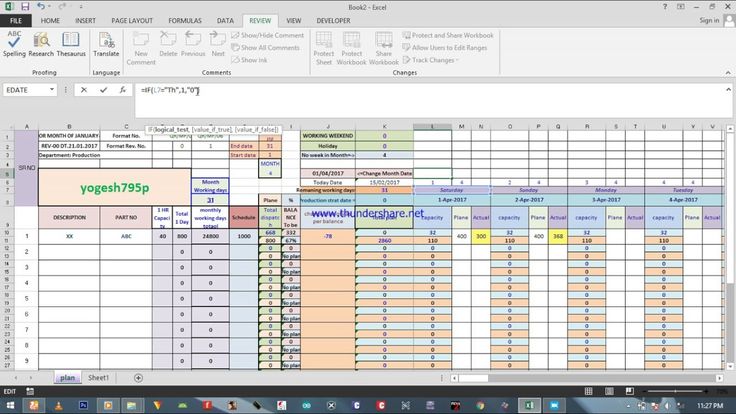The height and width of the screenshot is (414, 736).
Task: Open Photoshop from taskbar
Action: pos(83,405)
